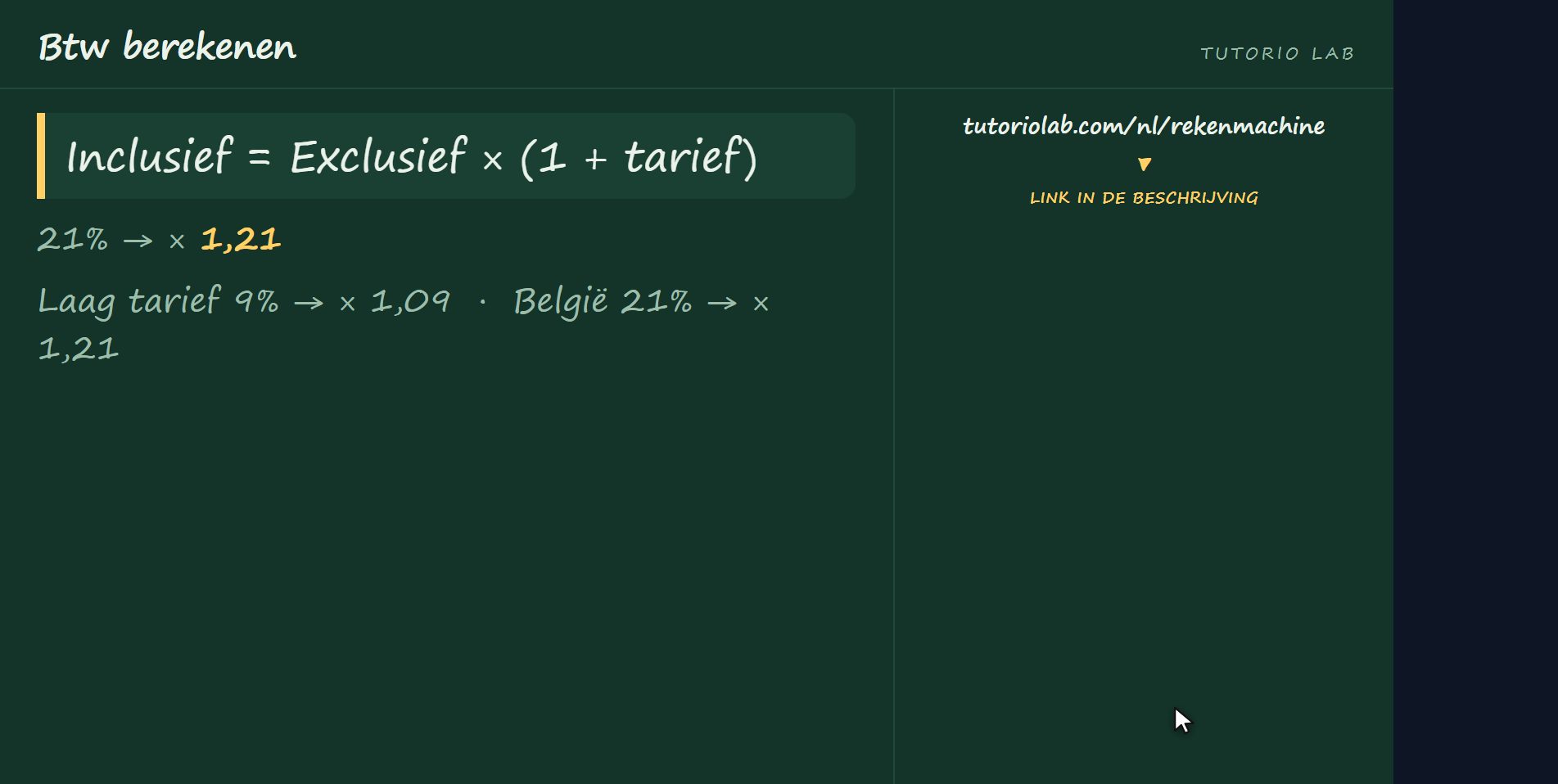Click the België 21% text
Image resolution: width=1558 pixels, height=784 pixels.
pos(603,302)
